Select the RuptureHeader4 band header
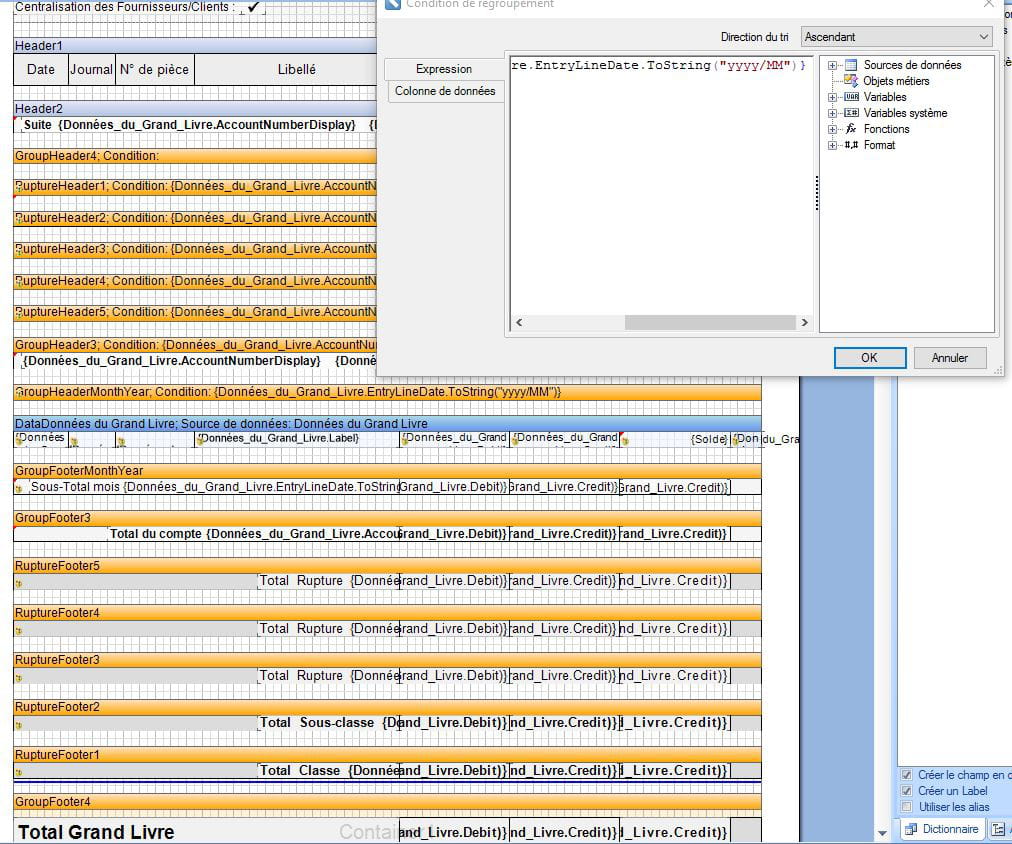This screenshot has height=844, width=1012. [x=195, y=281]
